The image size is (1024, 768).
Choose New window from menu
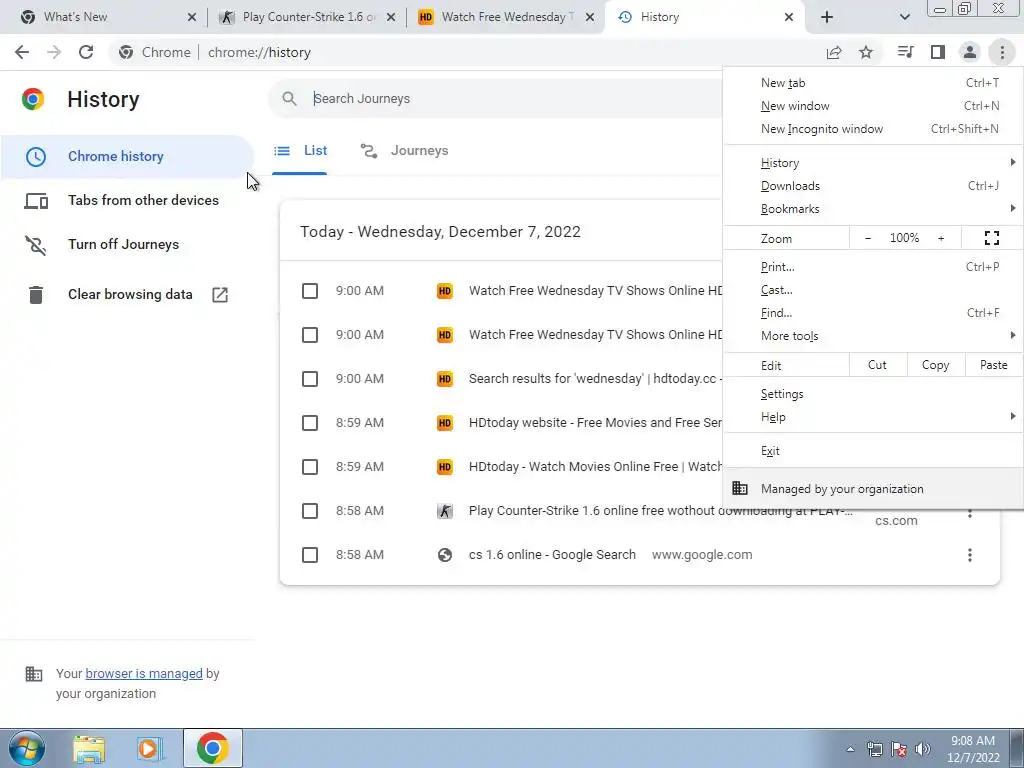point(873,106)
